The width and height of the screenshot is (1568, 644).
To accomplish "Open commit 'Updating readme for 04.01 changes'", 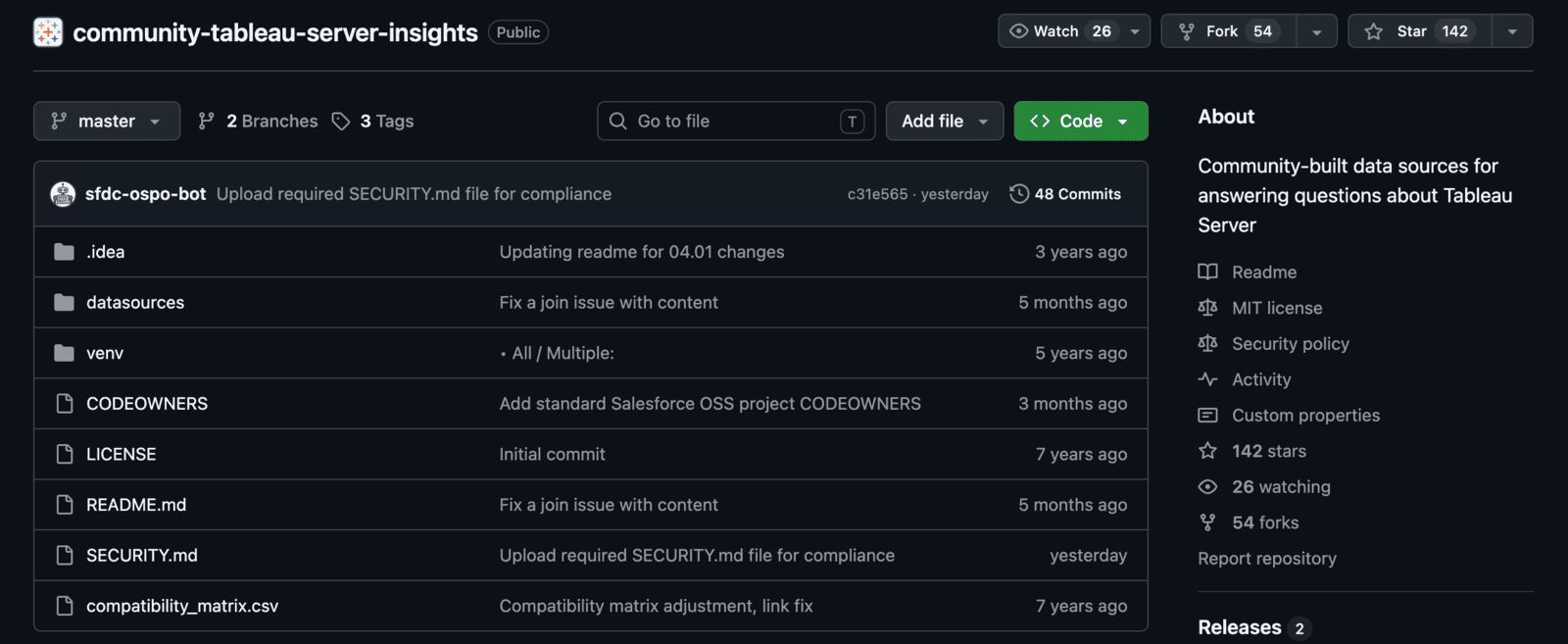I will tap(642, 252).
